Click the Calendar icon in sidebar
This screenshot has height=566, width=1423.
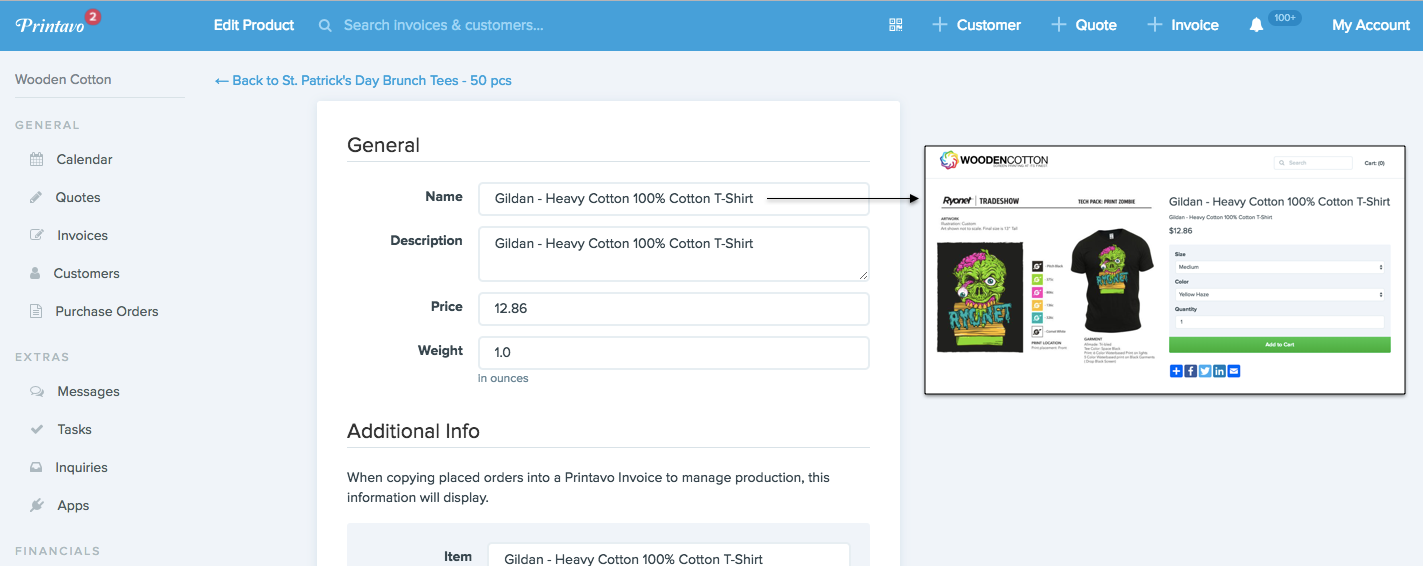coord(37,159)
